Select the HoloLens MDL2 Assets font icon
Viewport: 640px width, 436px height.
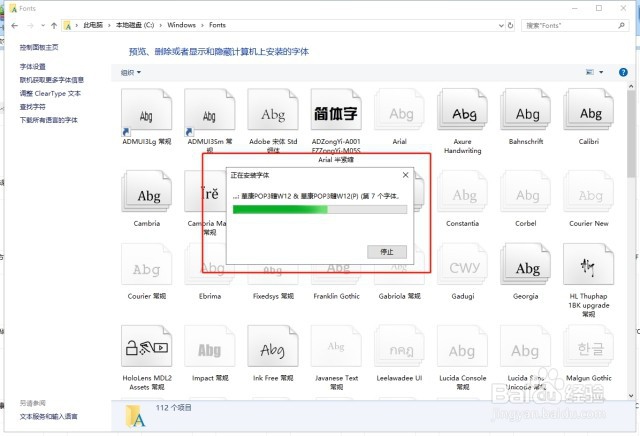pos(147,346)
